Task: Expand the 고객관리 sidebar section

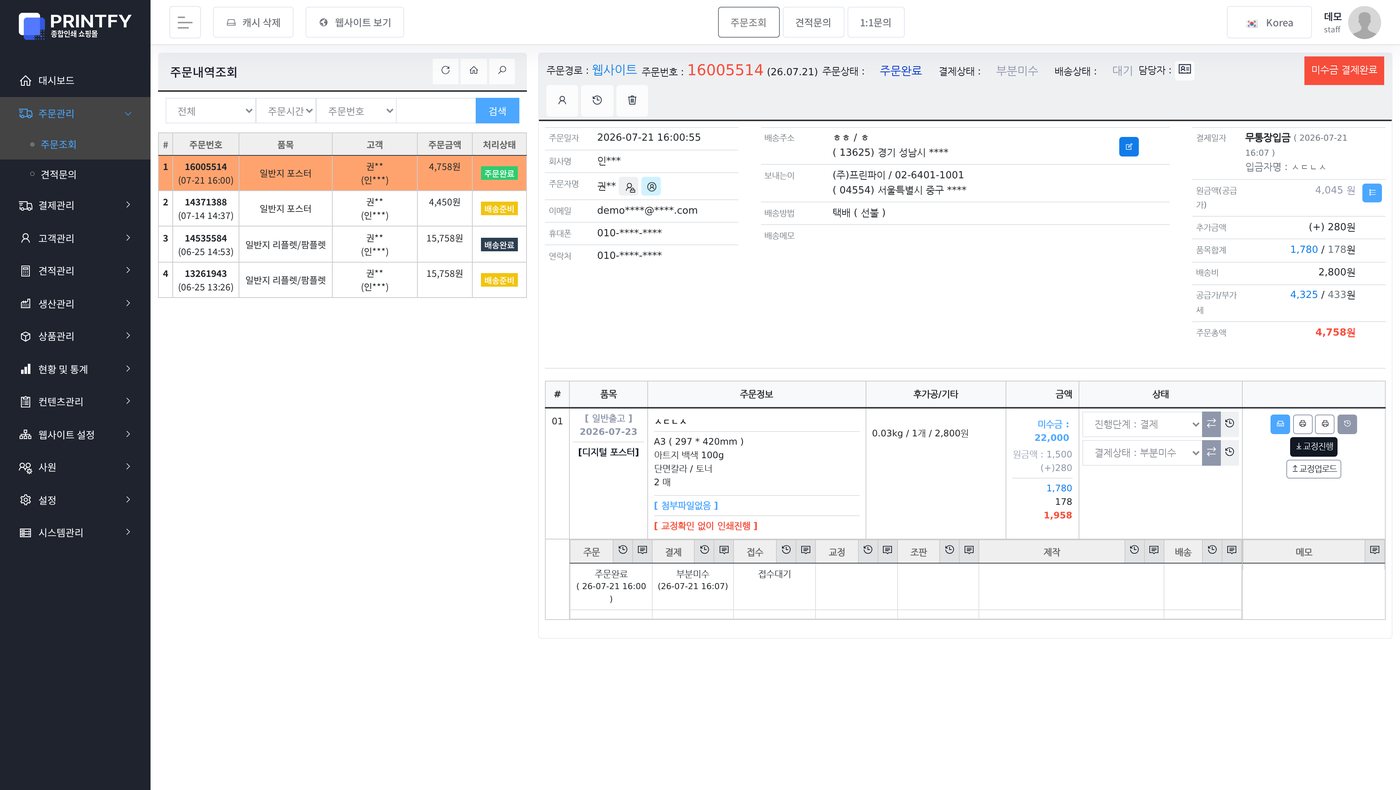Action: pos(75,238)
